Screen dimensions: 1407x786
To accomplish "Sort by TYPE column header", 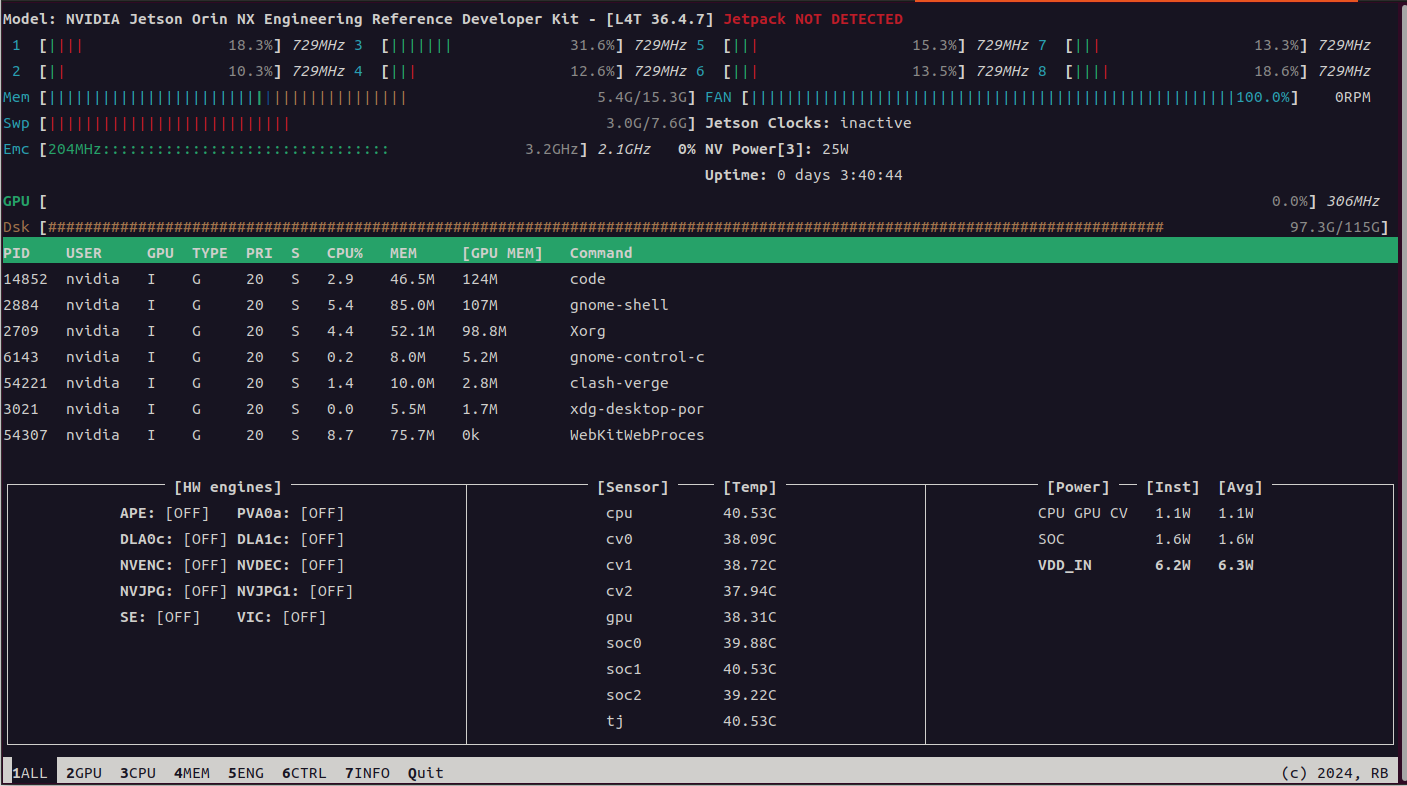I will pyautogui.click(x=210, y=253).
